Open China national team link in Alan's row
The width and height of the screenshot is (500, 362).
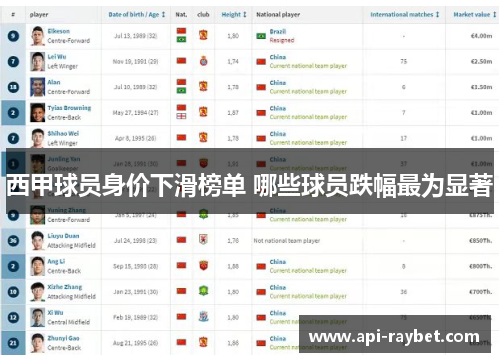tap(278, 83)
